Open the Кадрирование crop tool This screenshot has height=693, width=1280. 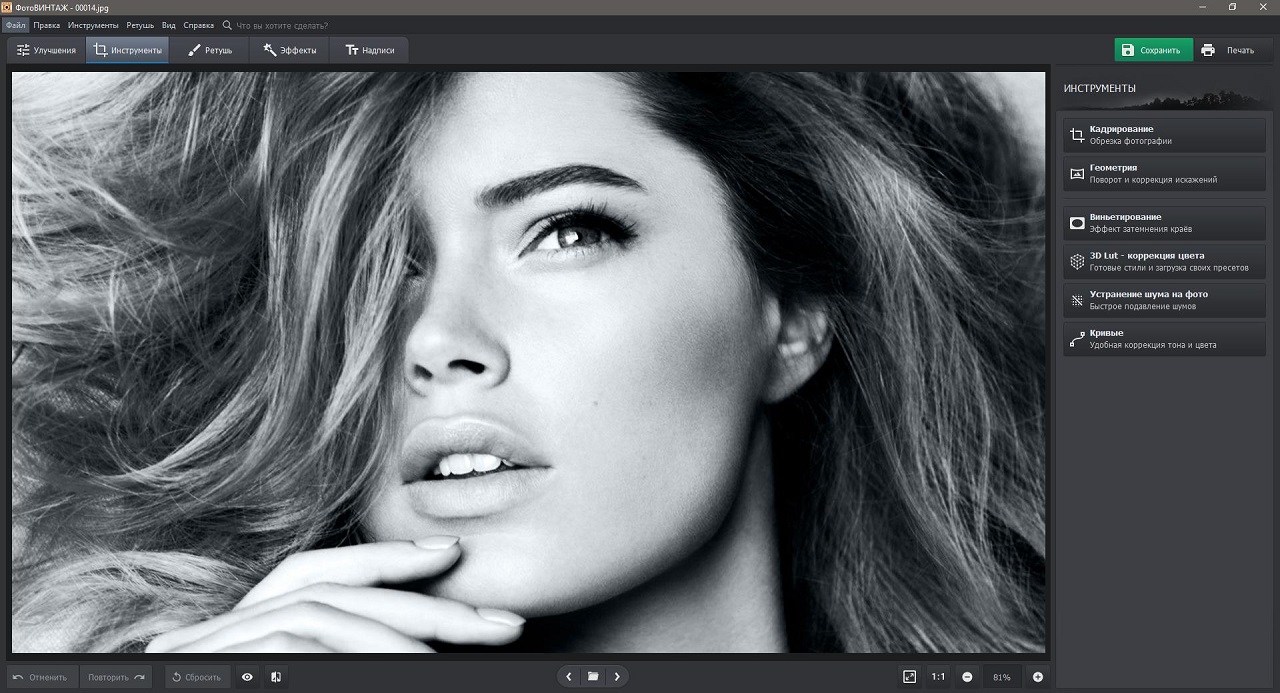(1164, 135)
